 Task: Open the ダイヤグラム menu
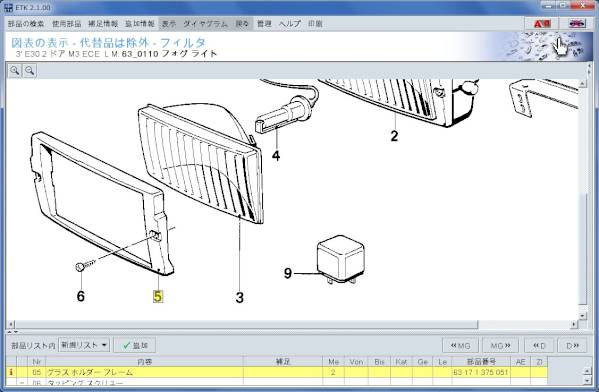tap(206, 24)
